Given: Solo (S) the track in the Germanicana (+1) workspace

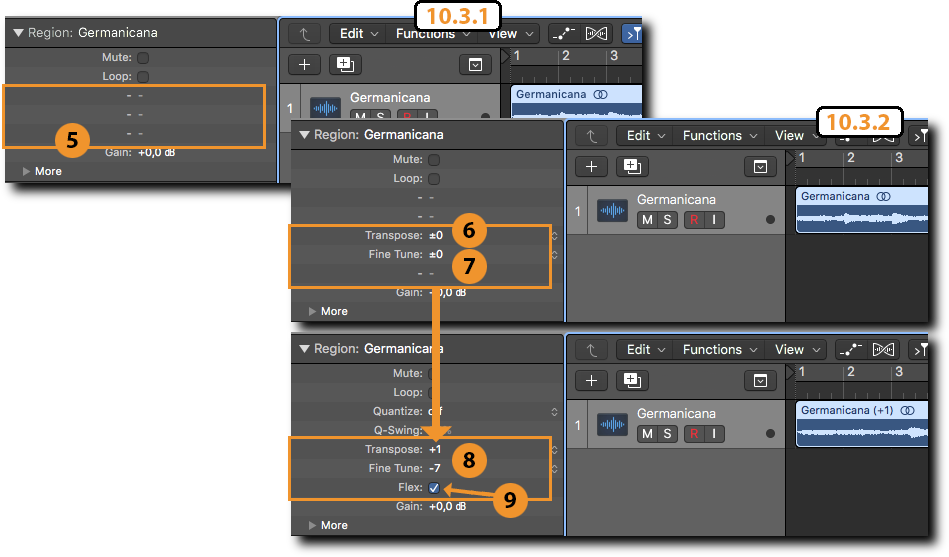Looking at the screenshot, I should point(667,434).
